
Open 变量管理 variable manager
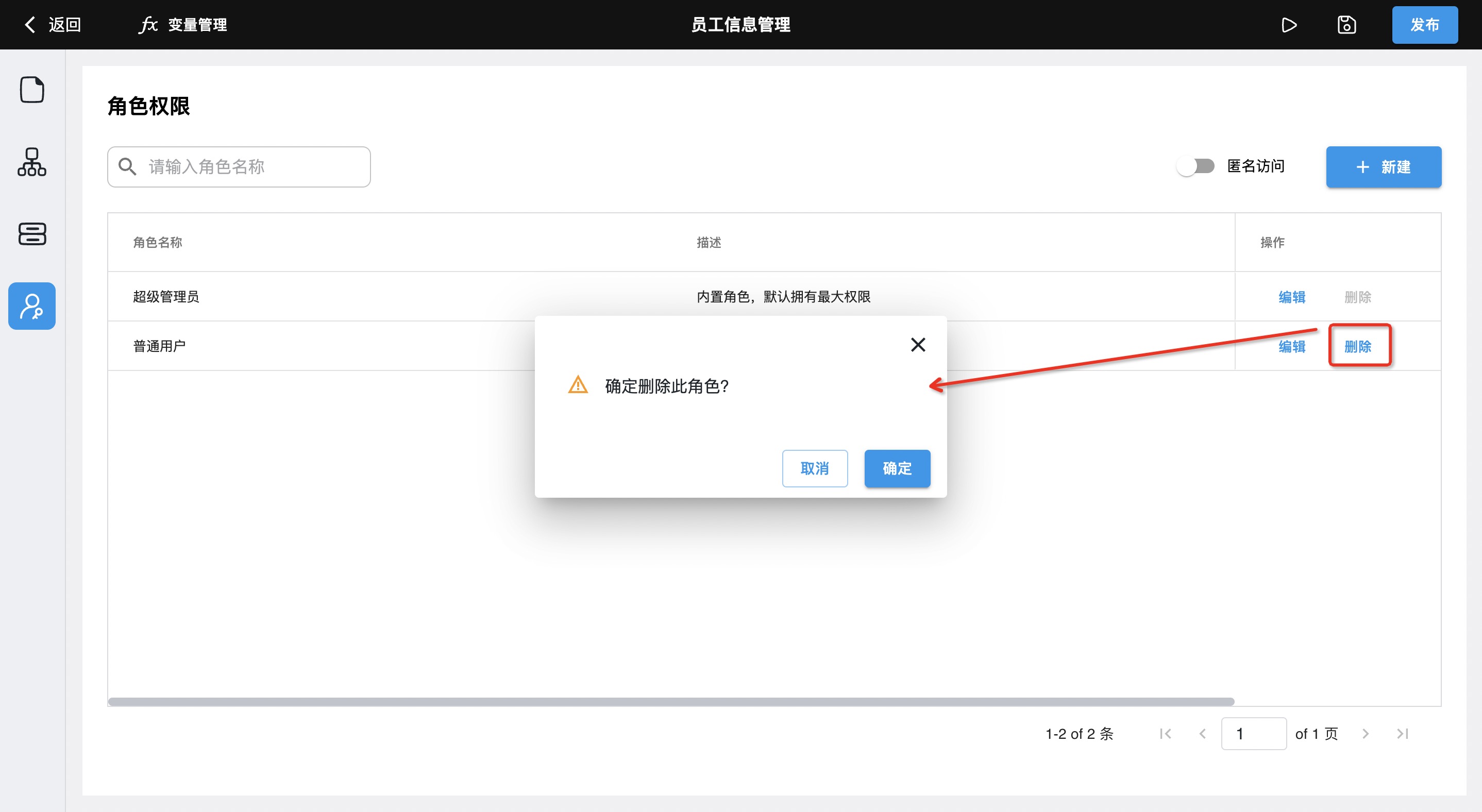point(183,25)
